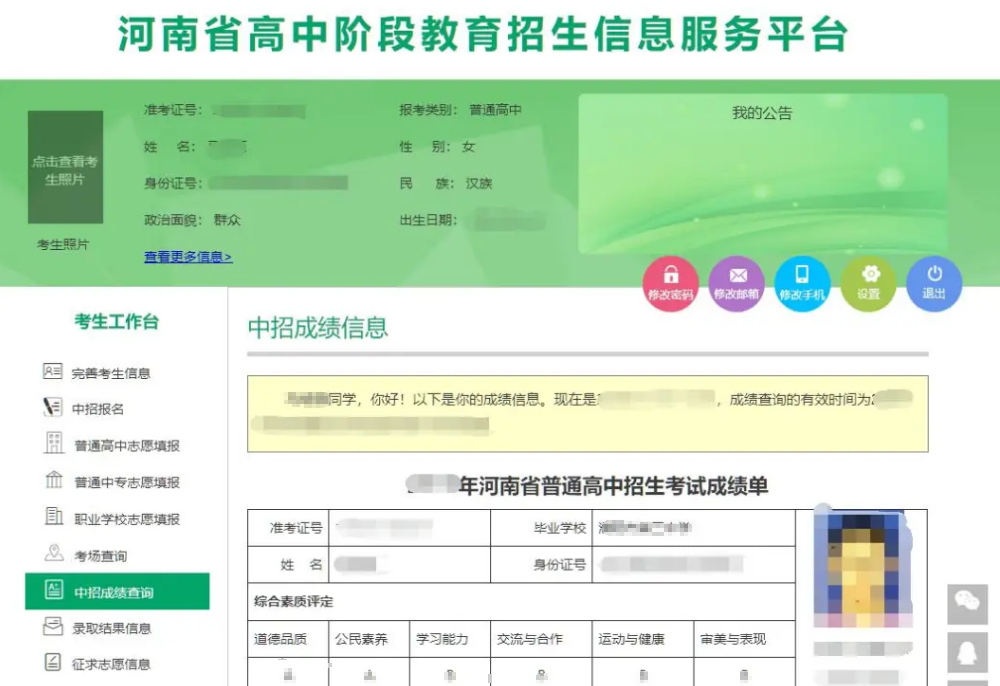Open the purple 修改邮箱 envelope icon
The height and width of the screenshot is (686, 1000).
tap(736, 283)
